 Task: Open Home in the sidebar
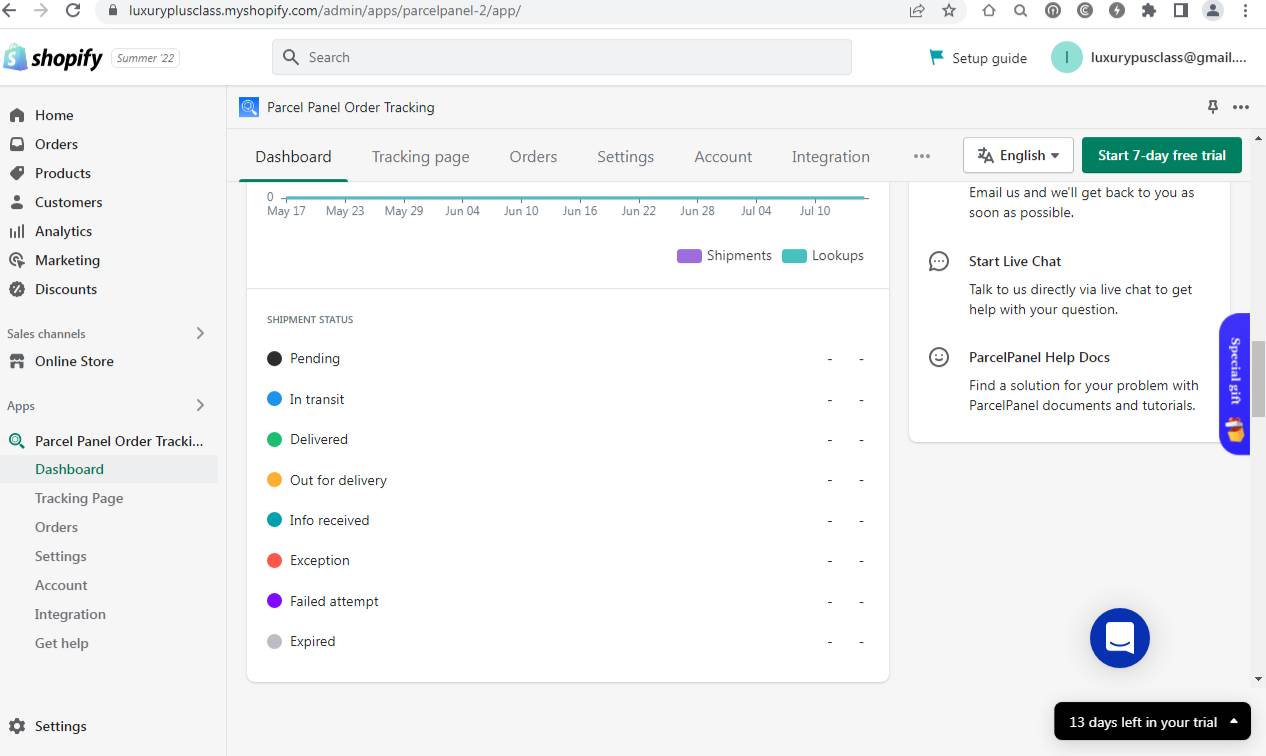[54, 115]
